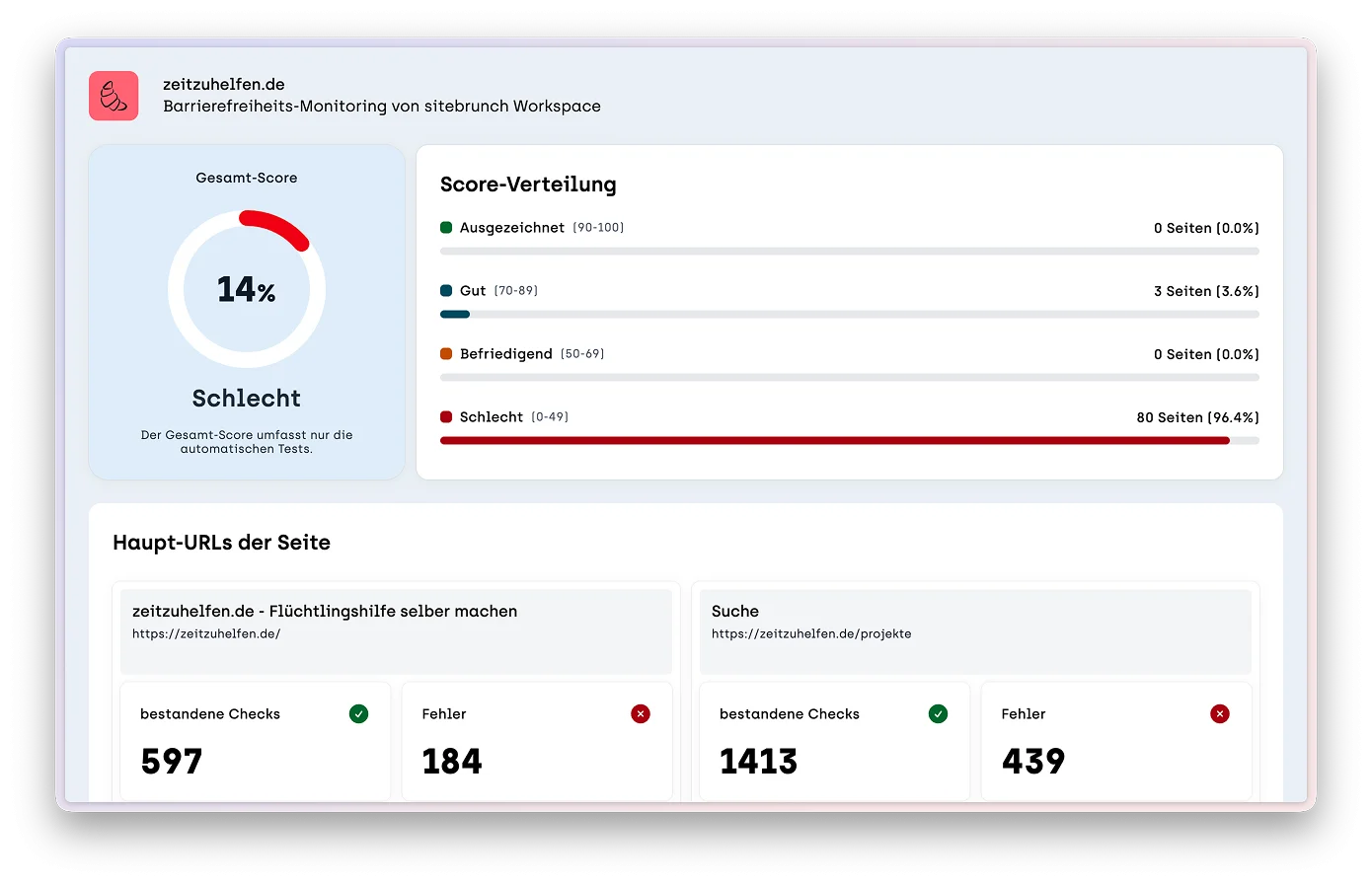This screenshot has height=885, width=1372.
Task: Click the red dot next to Schlecht
Action: (447, 416)
